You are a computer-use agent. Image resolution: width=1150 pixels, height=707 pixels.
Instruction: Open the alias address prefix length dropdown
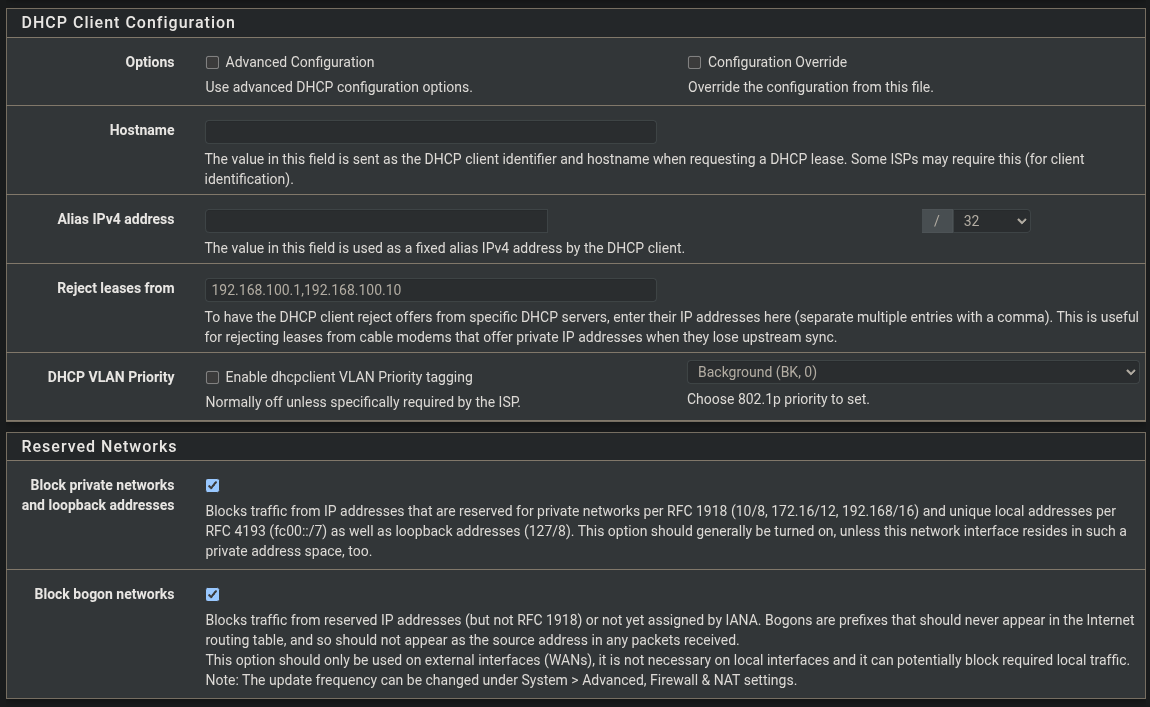tap(991, 220)
